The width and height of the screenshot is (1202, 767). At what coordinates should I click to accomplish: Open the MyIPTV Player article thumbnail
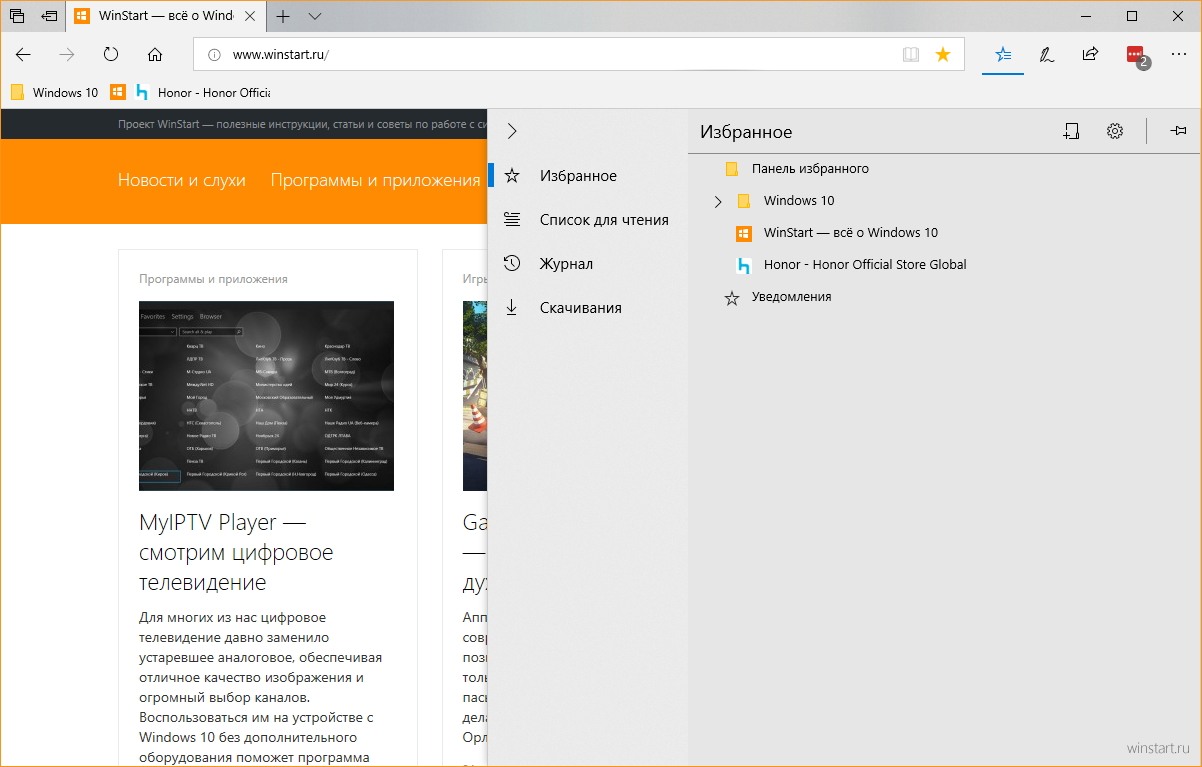click(266, 396)
